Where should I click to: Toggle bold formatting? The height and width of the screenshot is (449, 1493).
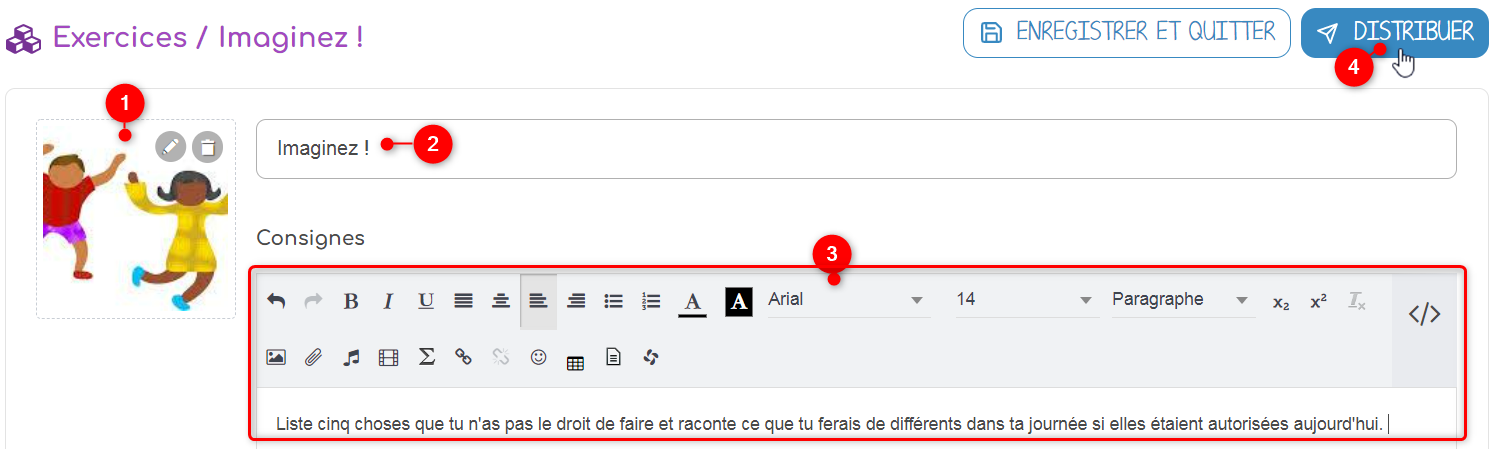click(351, 301)
